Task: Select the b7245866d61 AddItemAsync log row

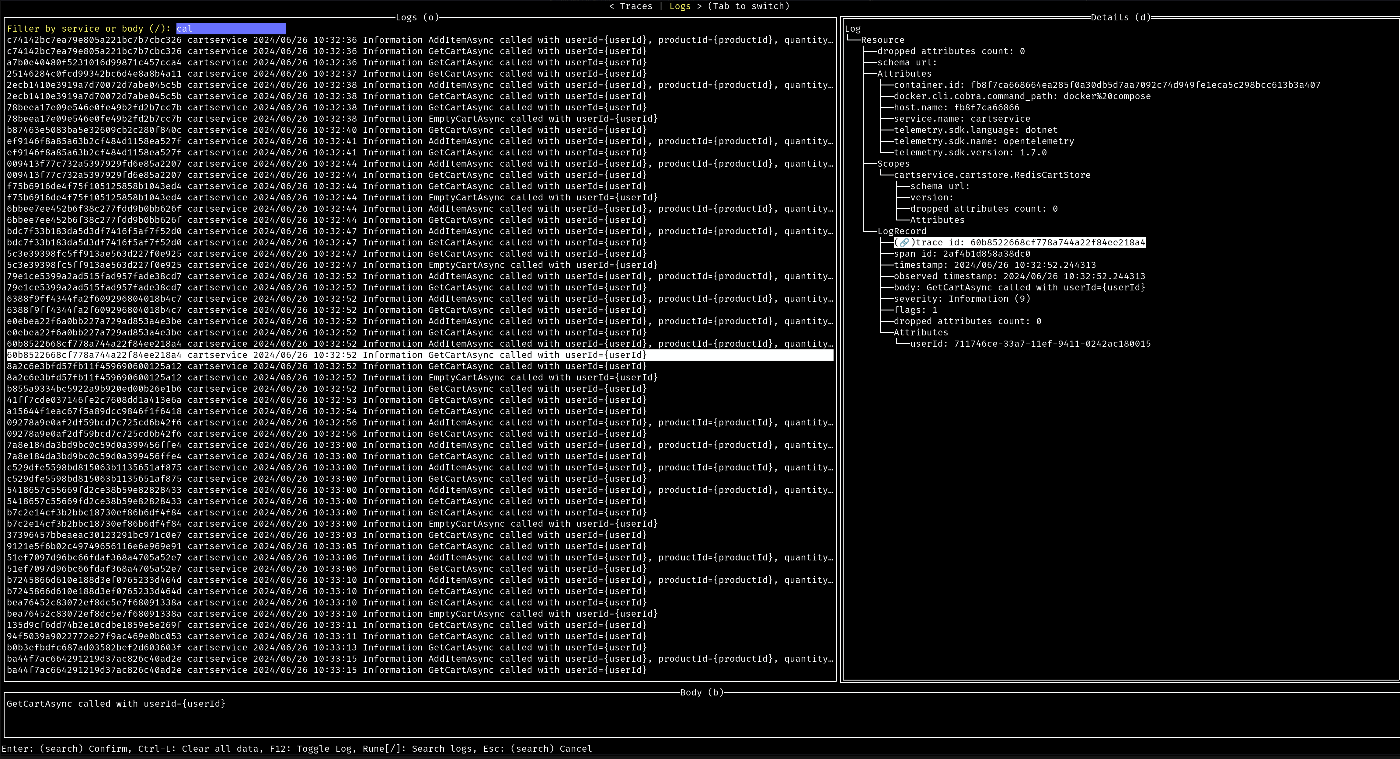Action: [420, 579]
